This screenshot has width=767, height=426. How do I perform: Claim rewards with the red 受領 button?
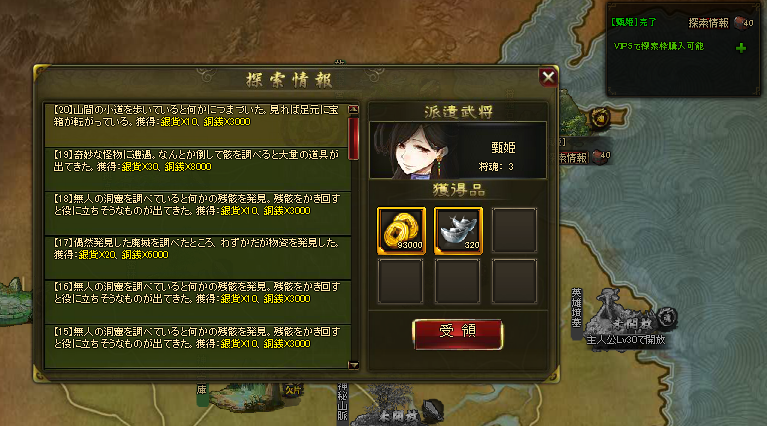click(457, 334)
